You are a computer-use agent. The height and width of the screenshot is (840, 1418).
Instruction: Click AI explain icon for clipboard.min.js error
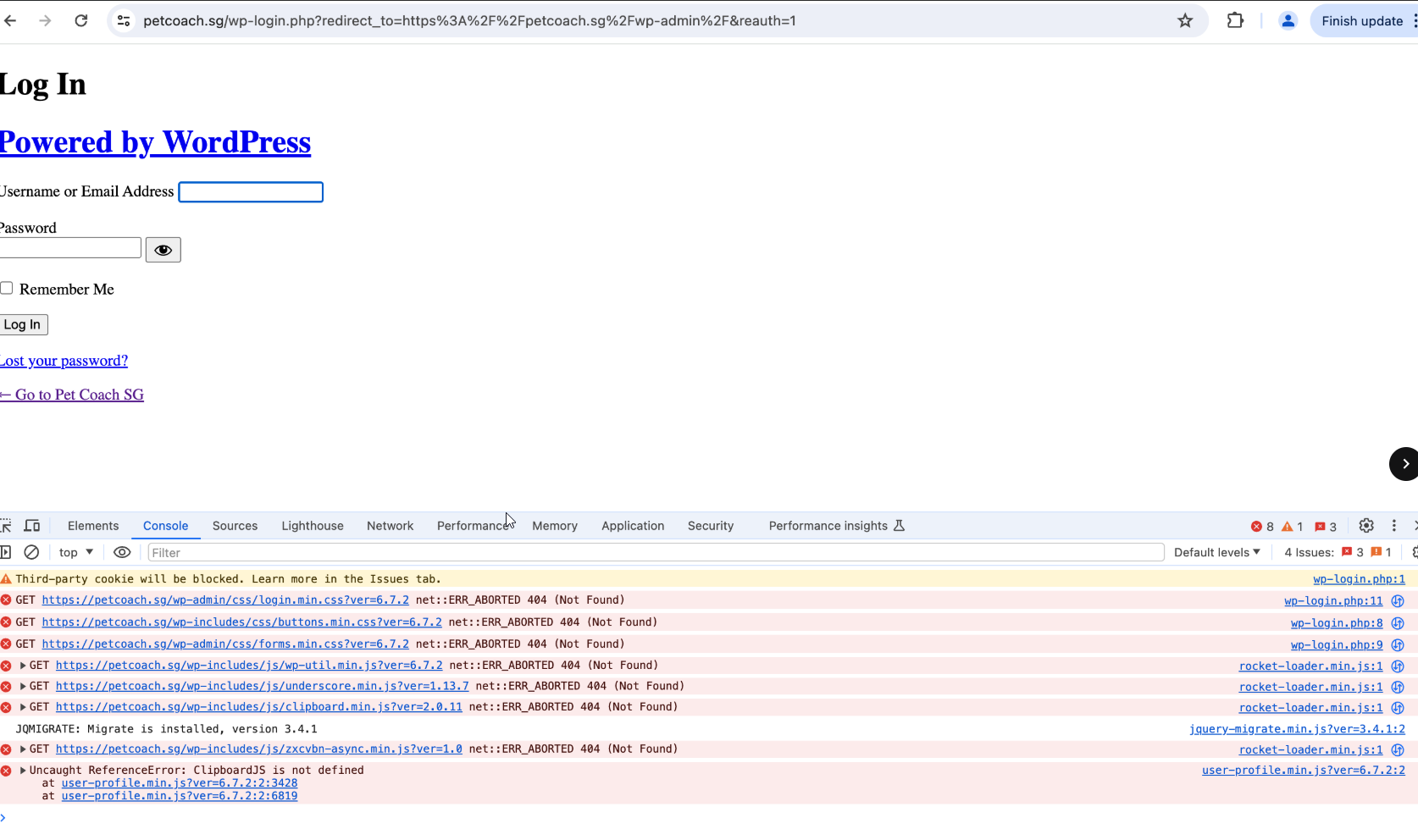[1398, 708]
